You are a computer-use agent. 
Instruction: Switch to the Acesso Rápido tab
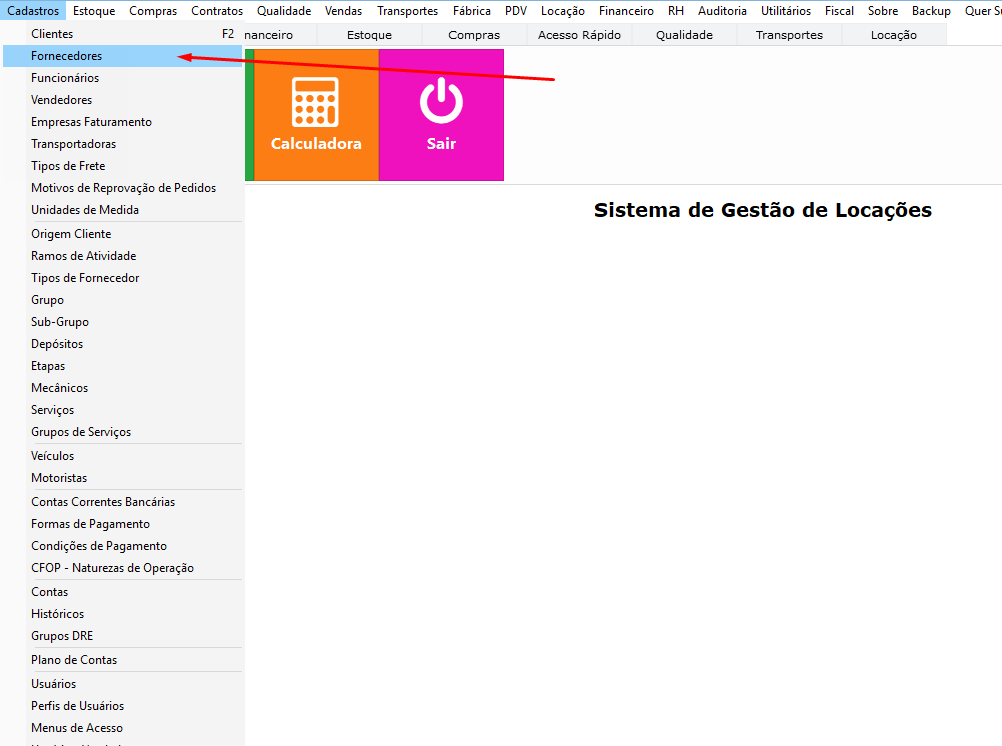coord(579,35)
